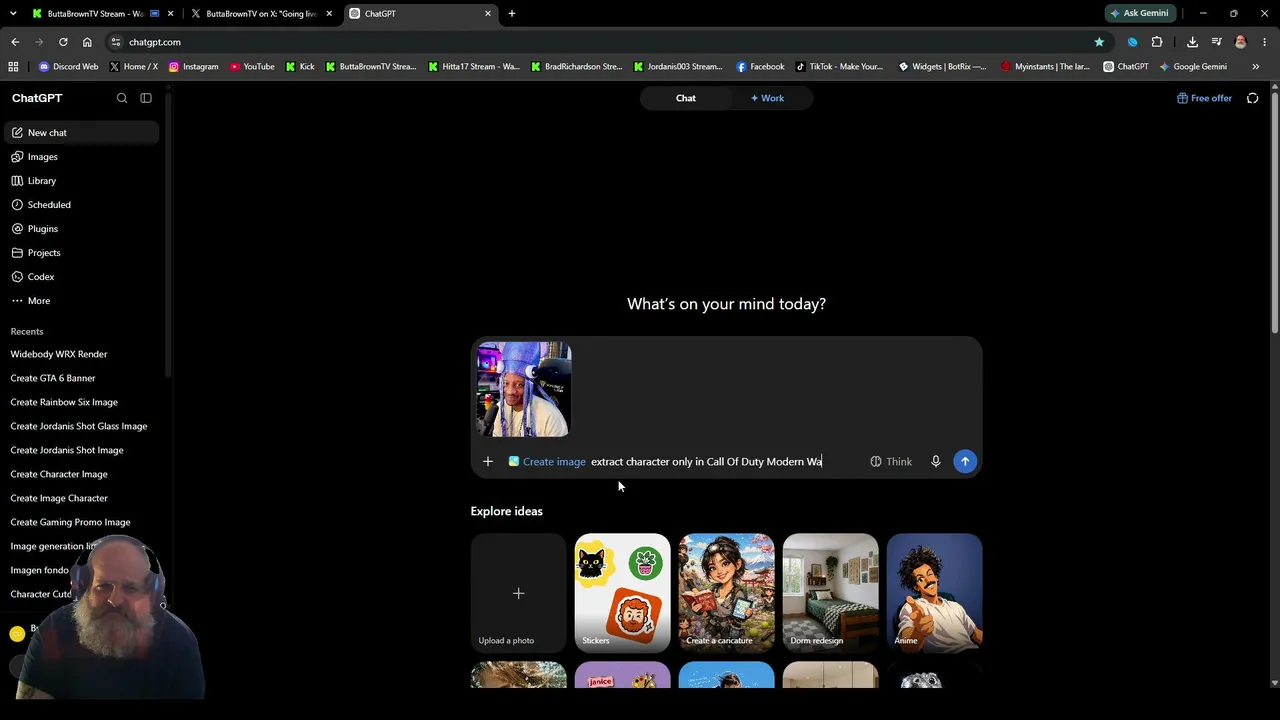Select the ChatGPT browser tab
Image resolution: width=1280 pixels, height=720 pixels.
click(x=420, y=14)
